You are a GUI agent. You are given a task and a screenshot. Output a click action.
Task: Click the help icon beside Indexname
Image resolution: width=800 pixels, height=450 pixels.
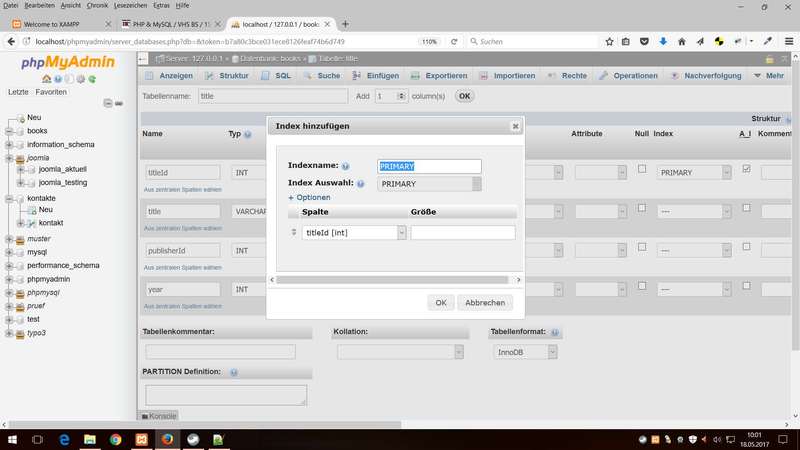pos(345,167)
